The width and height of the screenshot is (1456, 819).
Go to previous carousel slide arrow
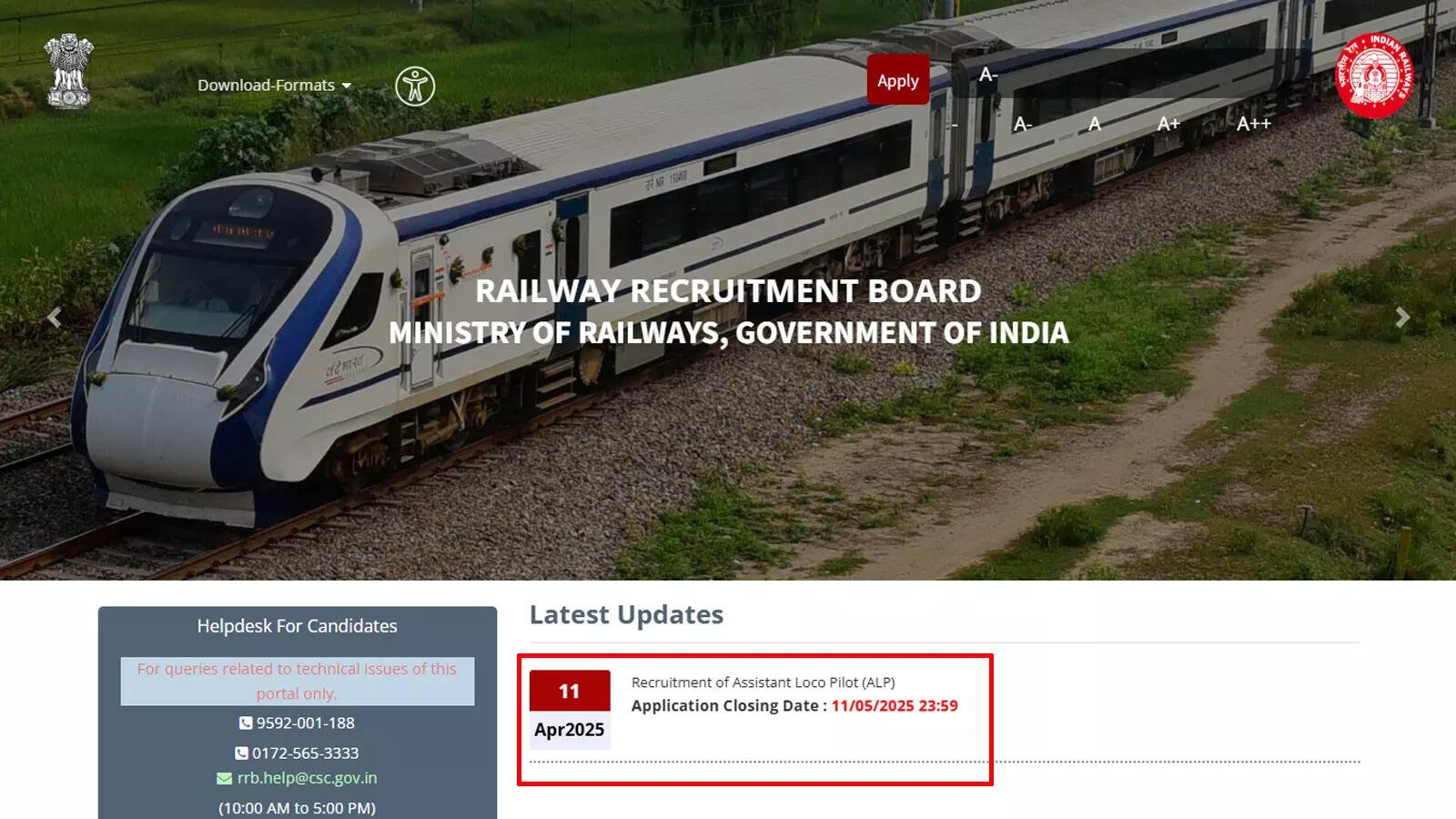click(55, 317)
